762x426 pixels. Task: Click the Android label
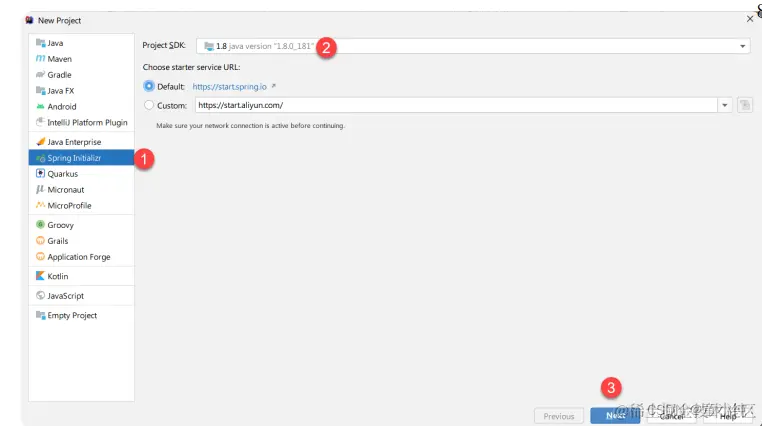[x=62, y=106]
